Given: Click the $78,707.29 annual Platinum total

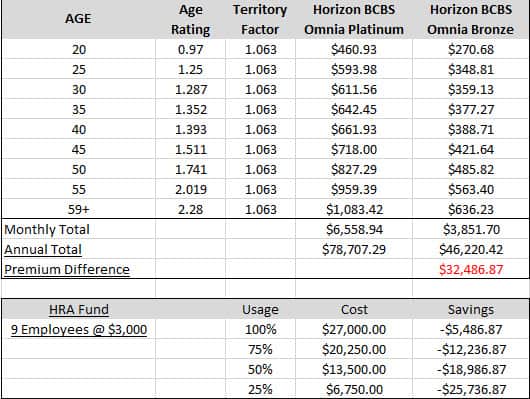Looking at the screenshot, I should point(354,250).
